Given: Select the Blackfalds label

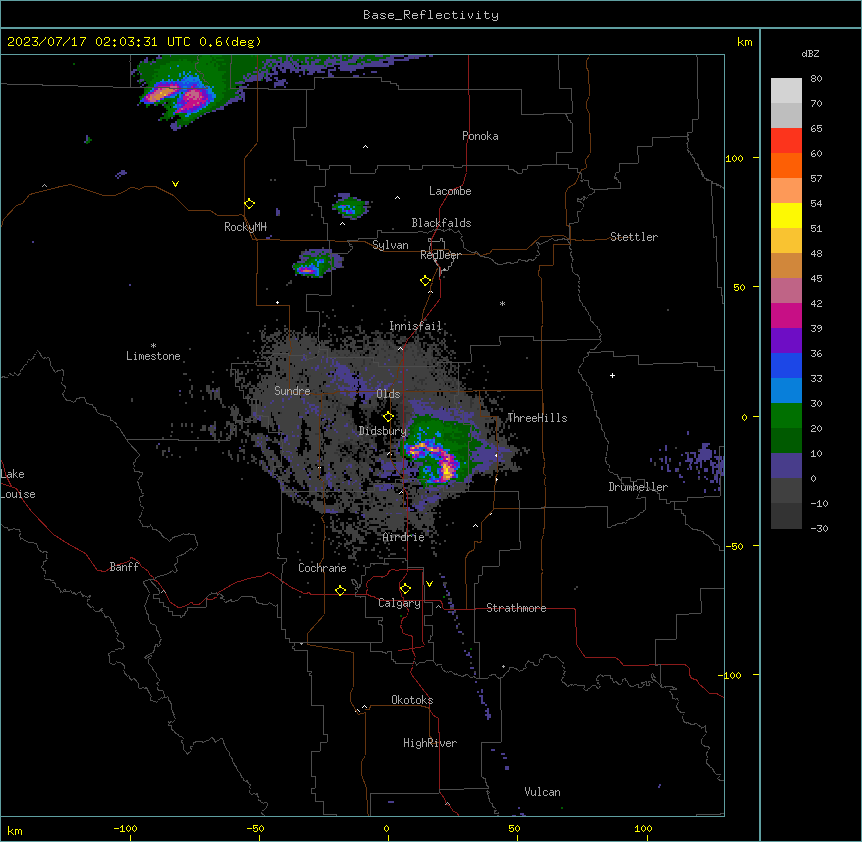Looking at the screenshot, I should (441, 223).
